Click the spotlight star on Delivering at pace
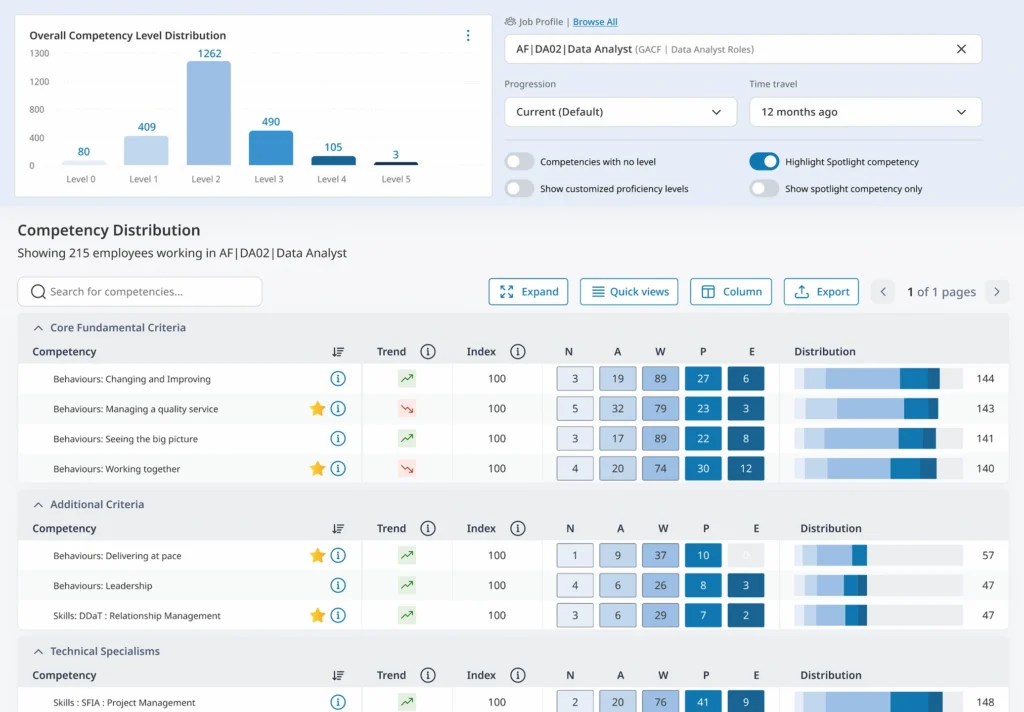The image size is (1024, 712). click(x=317, y=555)
